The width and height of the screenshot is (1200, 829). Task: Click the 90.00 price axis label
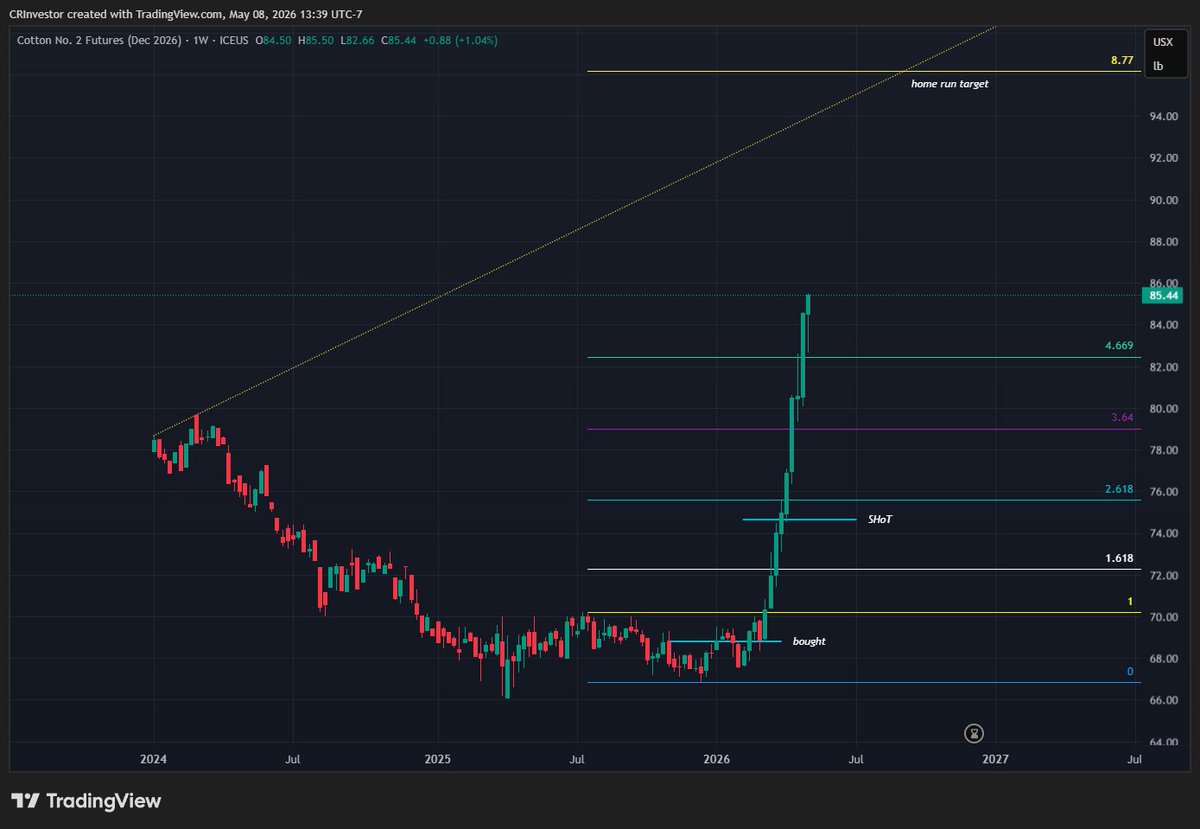(x=1165, y=200)
